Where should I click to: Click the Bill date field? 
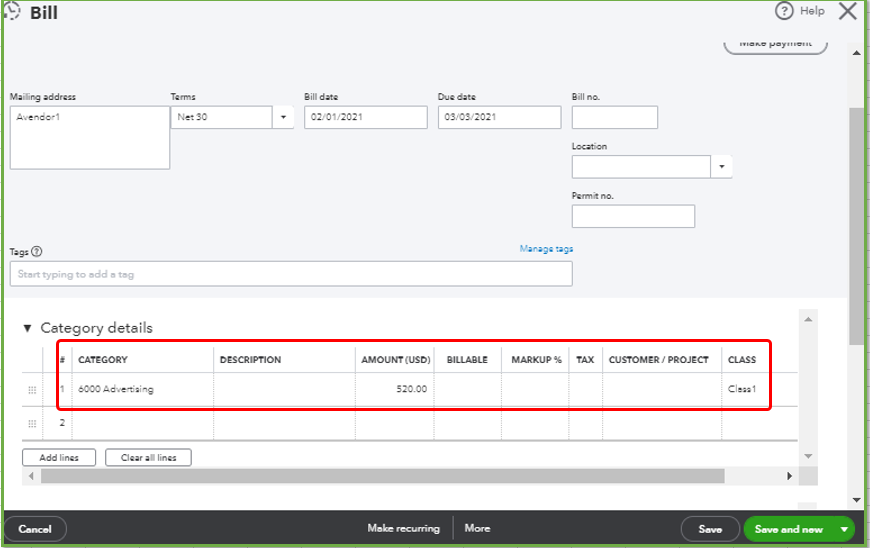366,117
